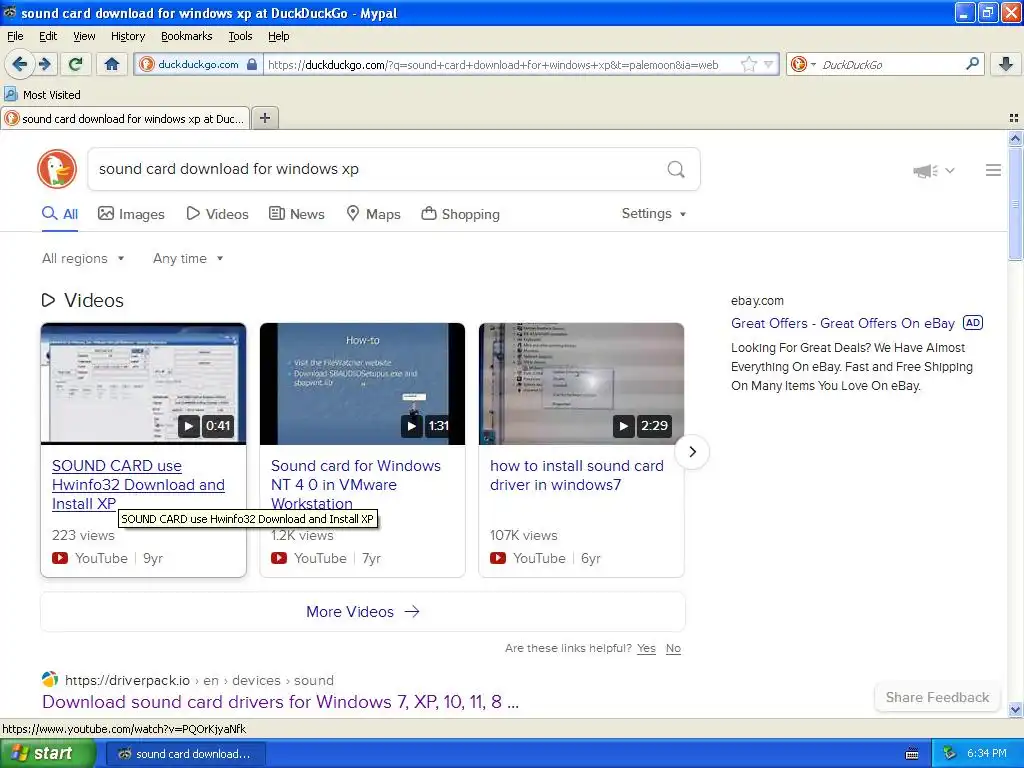Screen dimensions: 1024x768
Task: Open the History menu
Action: coord(128,36)
